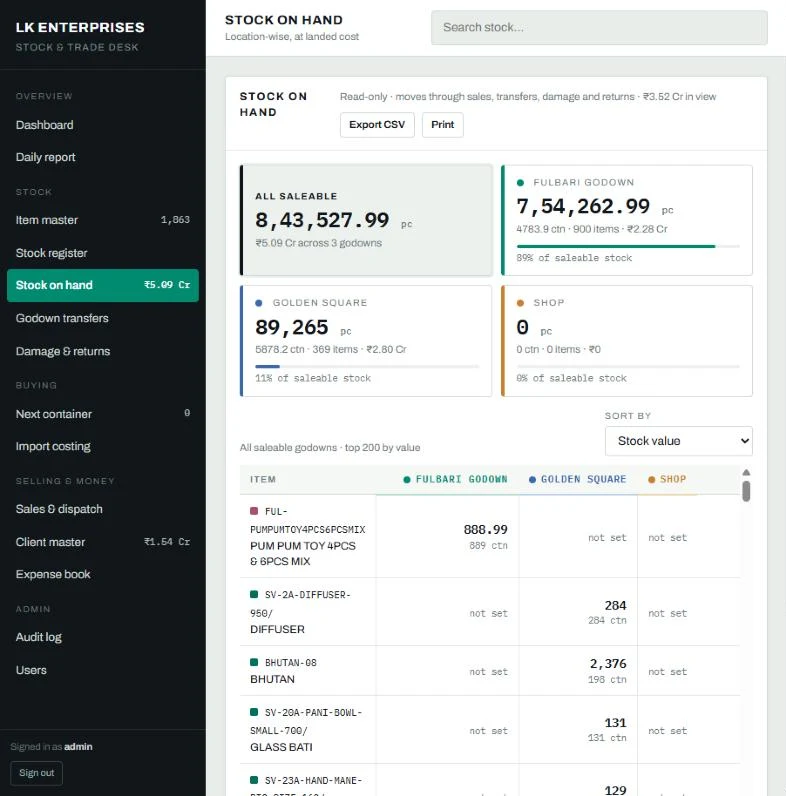Select the Shop location card

(x=627, y=341)
